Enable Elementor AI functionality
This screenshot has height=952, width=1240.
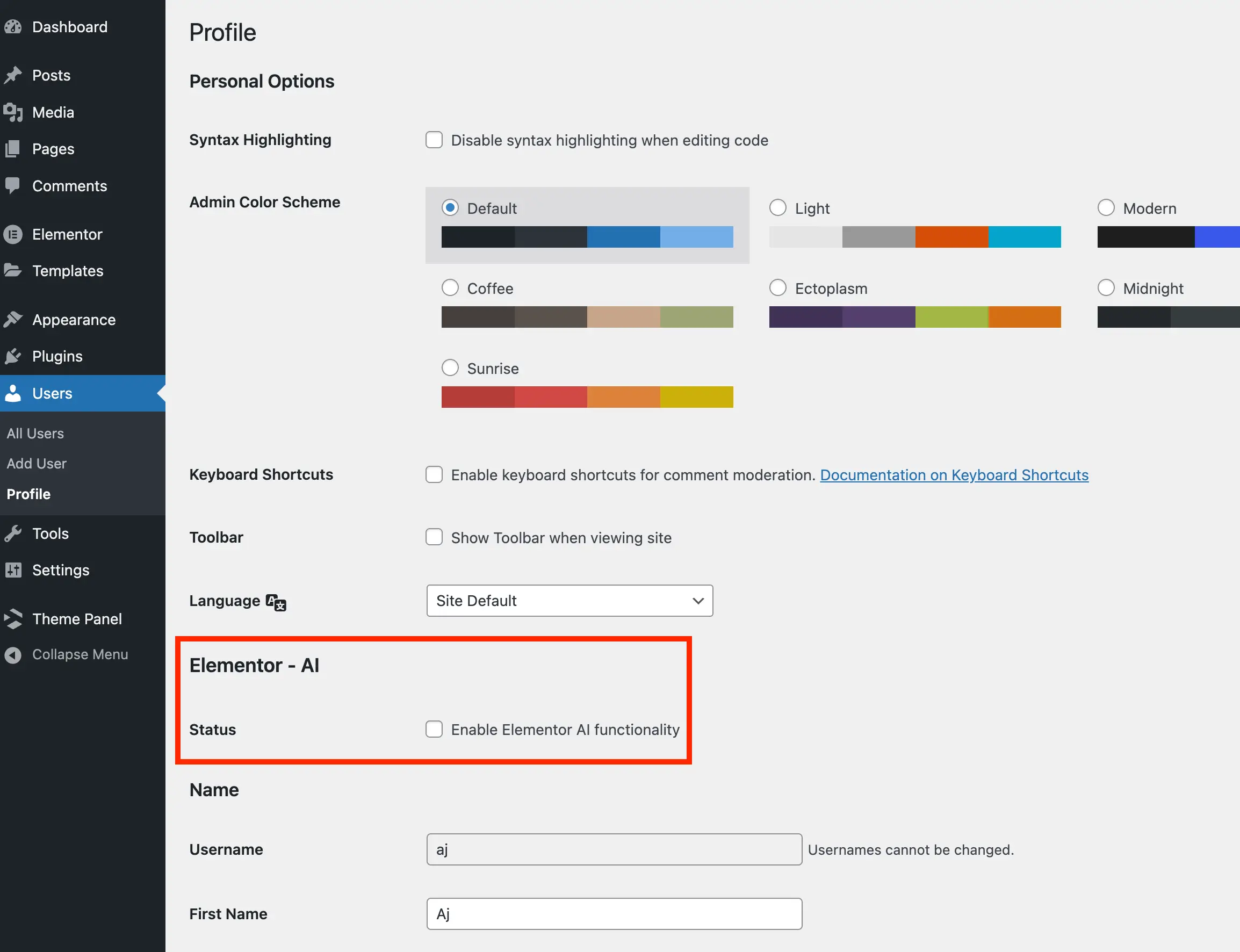(x=434, y=729)
